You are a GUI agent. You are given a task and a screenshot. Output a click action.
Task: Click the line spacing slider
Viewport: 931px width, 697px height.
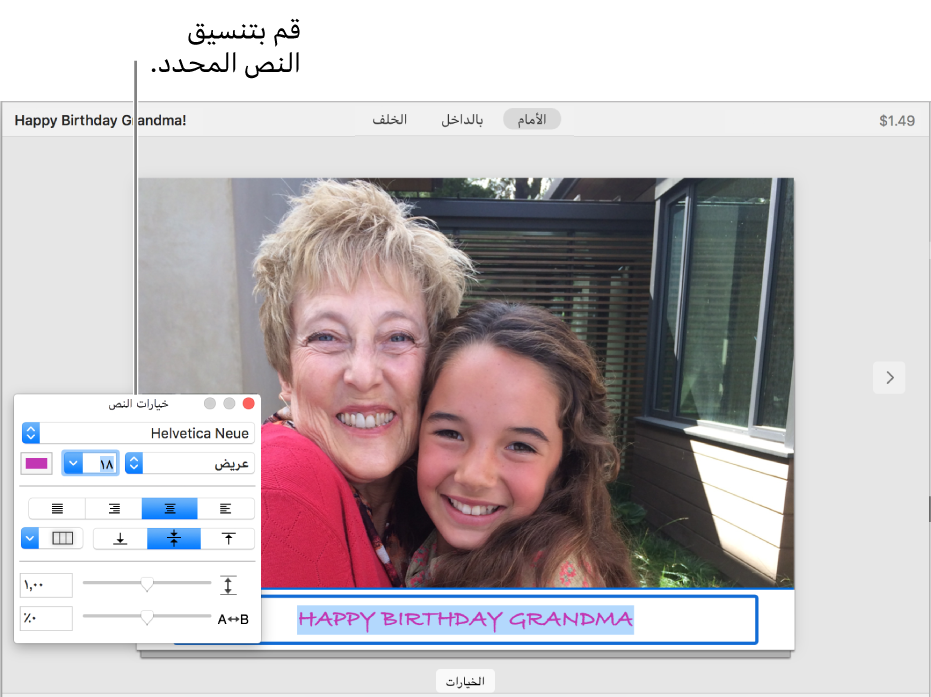147,584
